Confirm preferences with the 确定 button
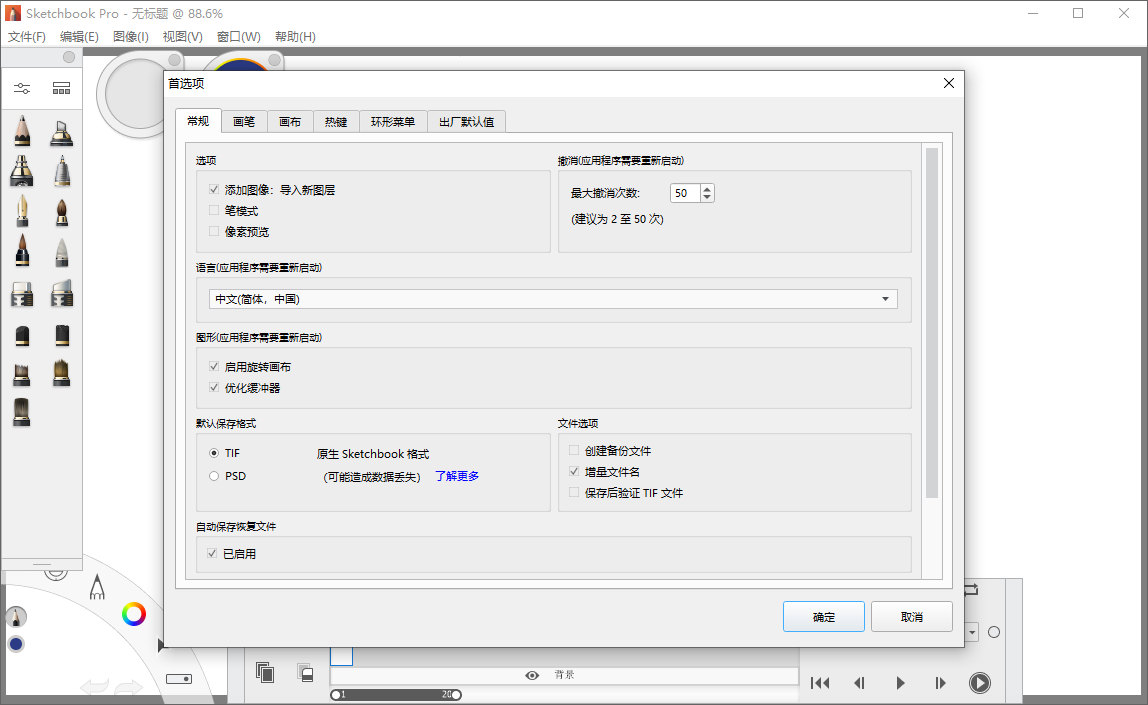 pos(823,616)
